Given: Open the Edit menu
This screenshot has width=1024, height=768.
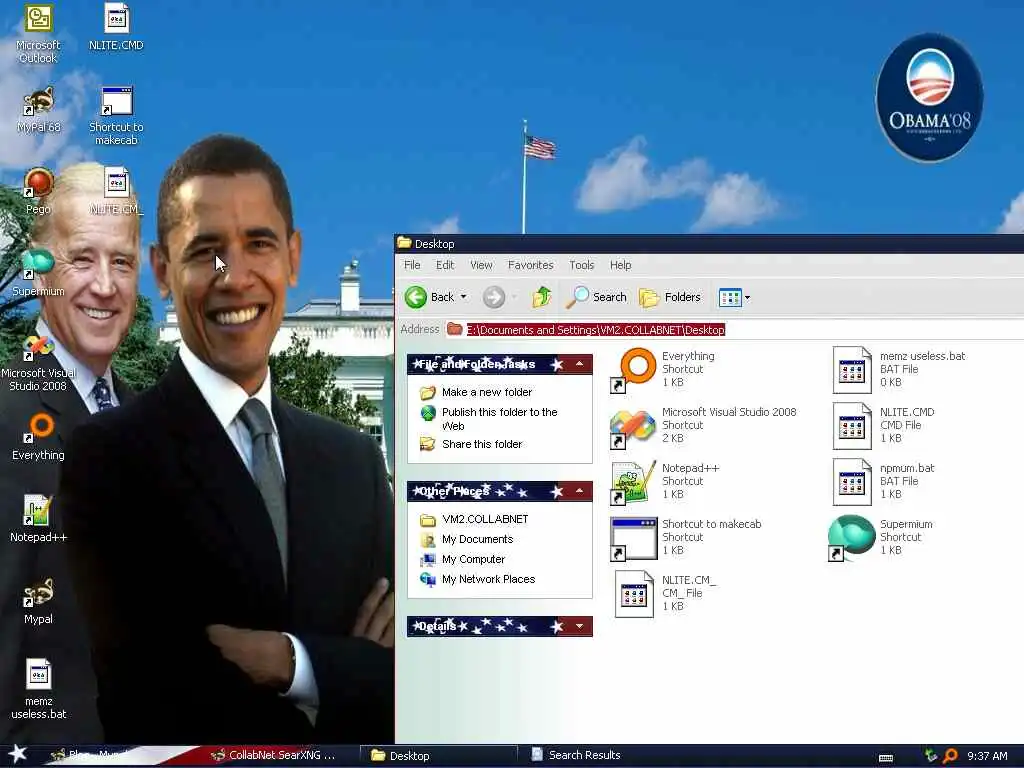Looking at the screenshot, I should (445, 264).
